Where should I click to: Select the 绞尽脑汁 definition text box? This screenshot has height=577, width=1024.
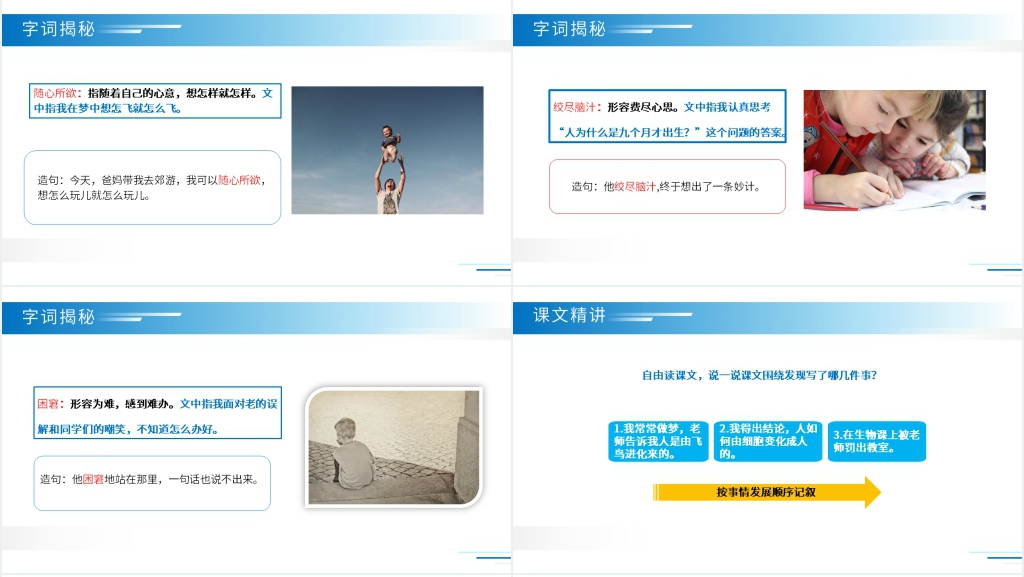667,118
